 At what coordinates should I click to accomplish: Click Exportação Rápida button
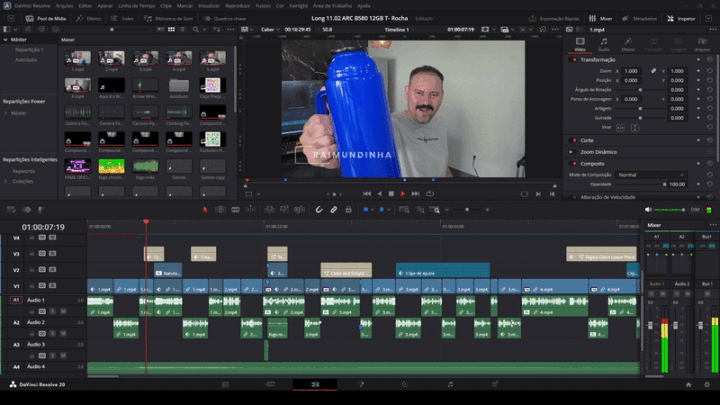tap(558, 18)
